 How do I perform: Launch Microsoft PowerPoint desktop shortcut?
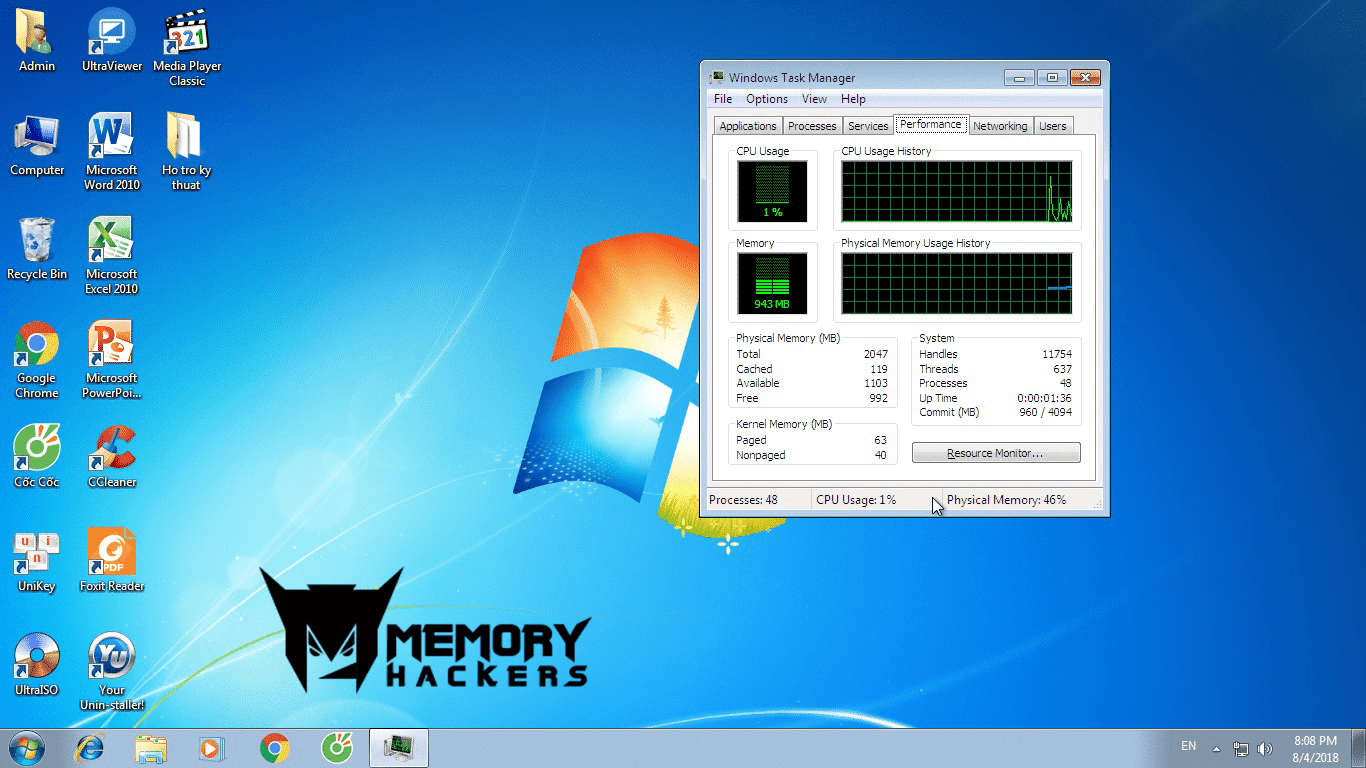click(x=112, y=360)
